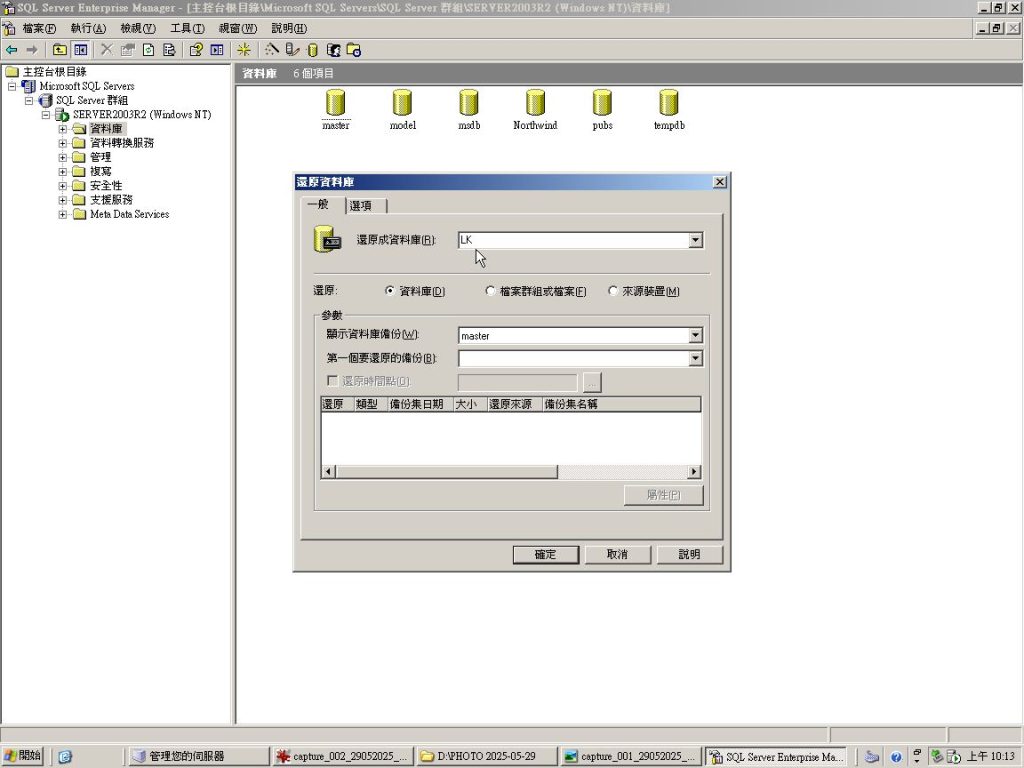Click the pubs database icon

pyautogui.click(x=602, y=103)
